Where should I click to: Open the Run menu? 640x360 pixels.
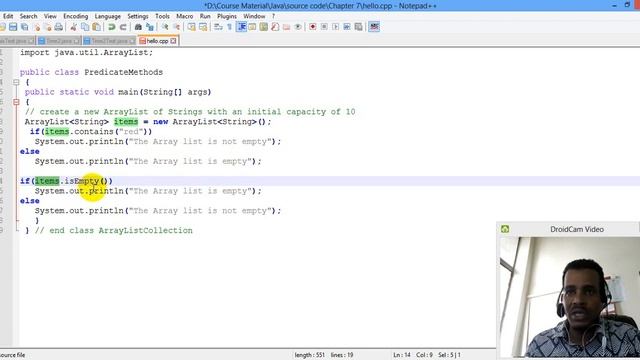click(x=205, y=16)
